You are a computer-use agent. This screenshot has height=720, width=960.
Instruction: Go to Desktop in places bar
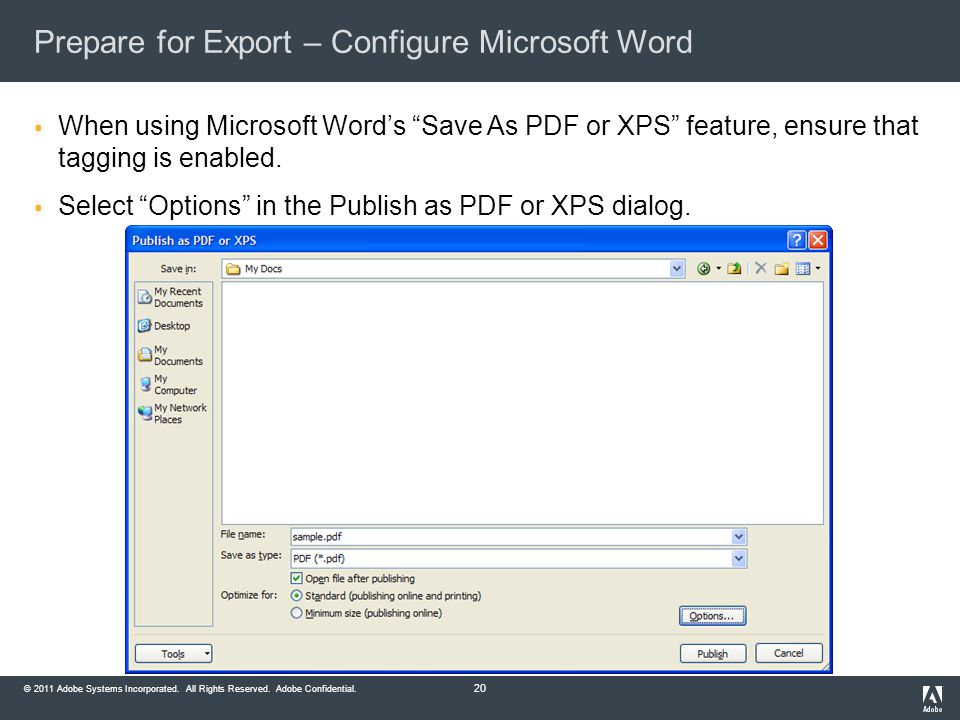click(x=164, y=326)
